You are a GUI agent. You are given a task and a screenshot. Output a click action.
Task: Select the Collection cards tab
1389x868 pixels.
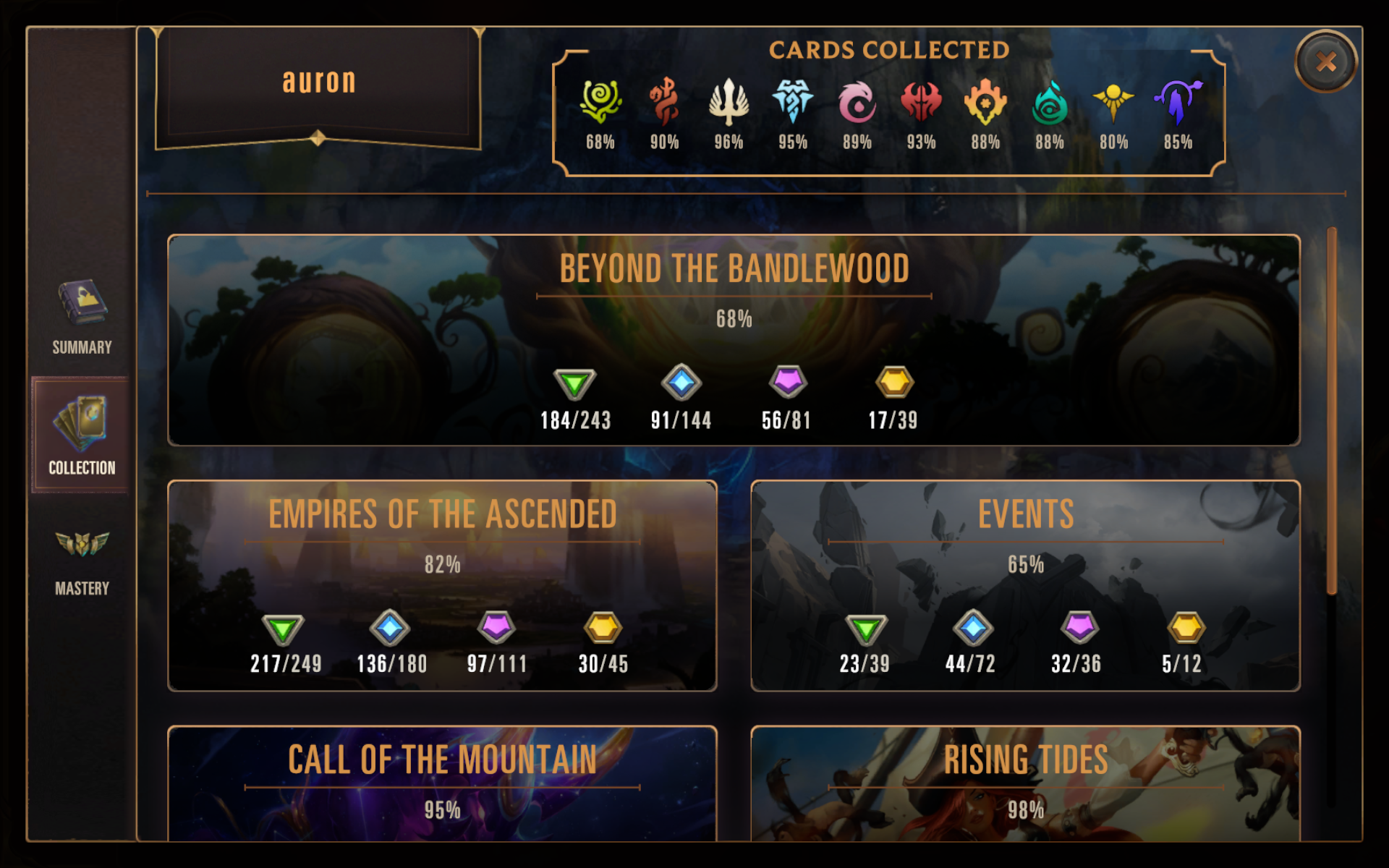(x=81, y=435)
